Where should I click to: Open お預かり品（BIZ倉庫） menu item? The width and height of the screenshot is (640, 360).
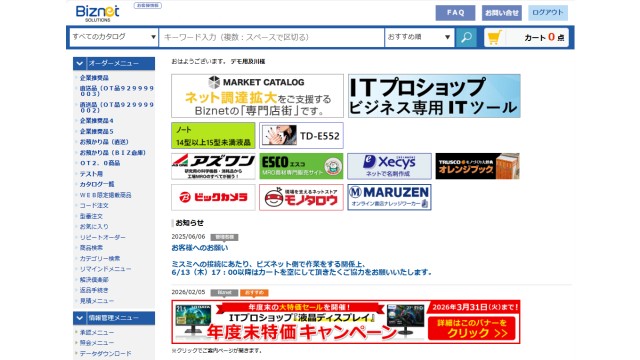pos(113,153)
